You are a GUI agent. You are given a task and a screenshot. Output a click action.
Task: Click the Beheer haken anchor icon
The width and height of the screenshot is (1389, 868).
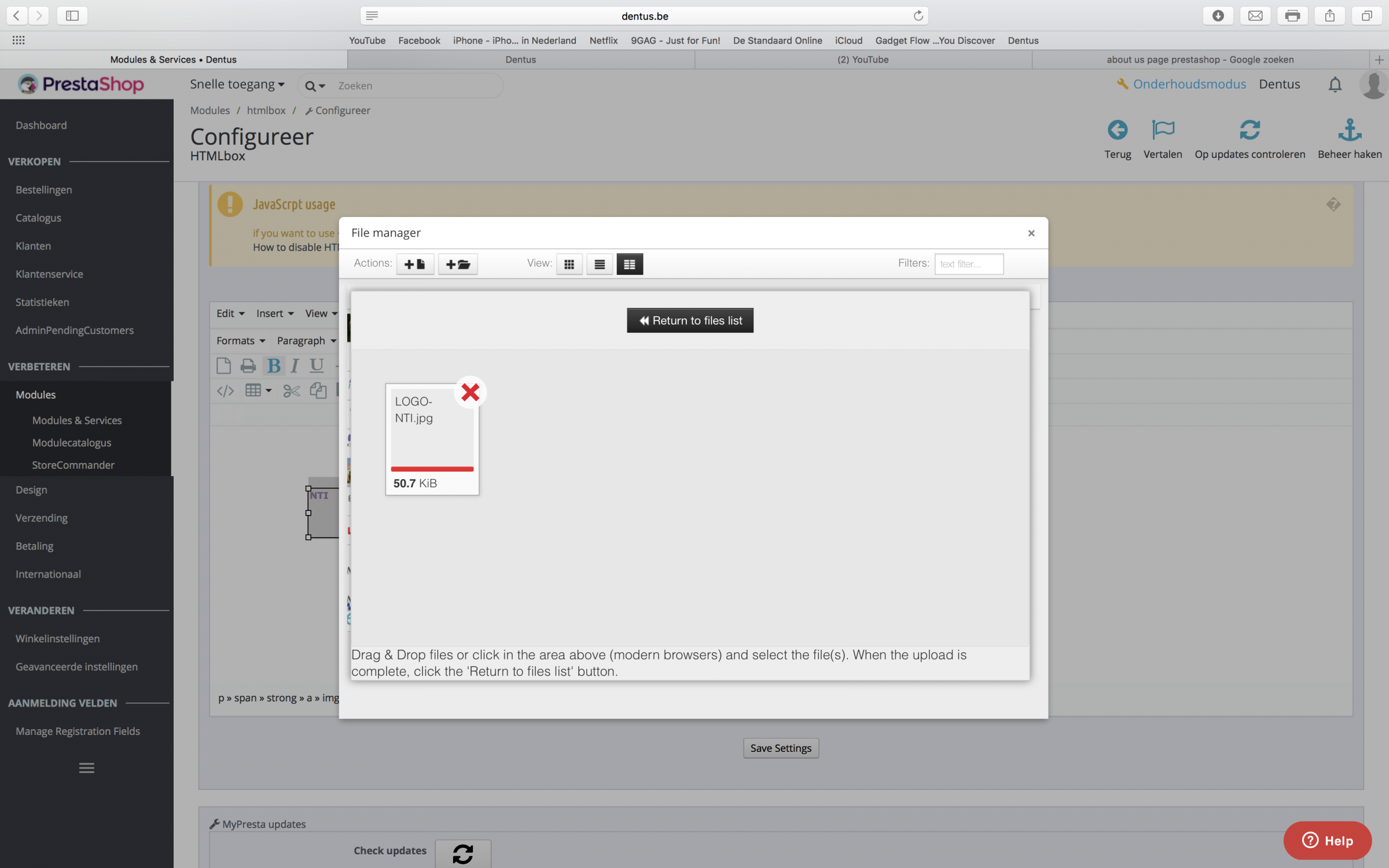click(1349, 130)
